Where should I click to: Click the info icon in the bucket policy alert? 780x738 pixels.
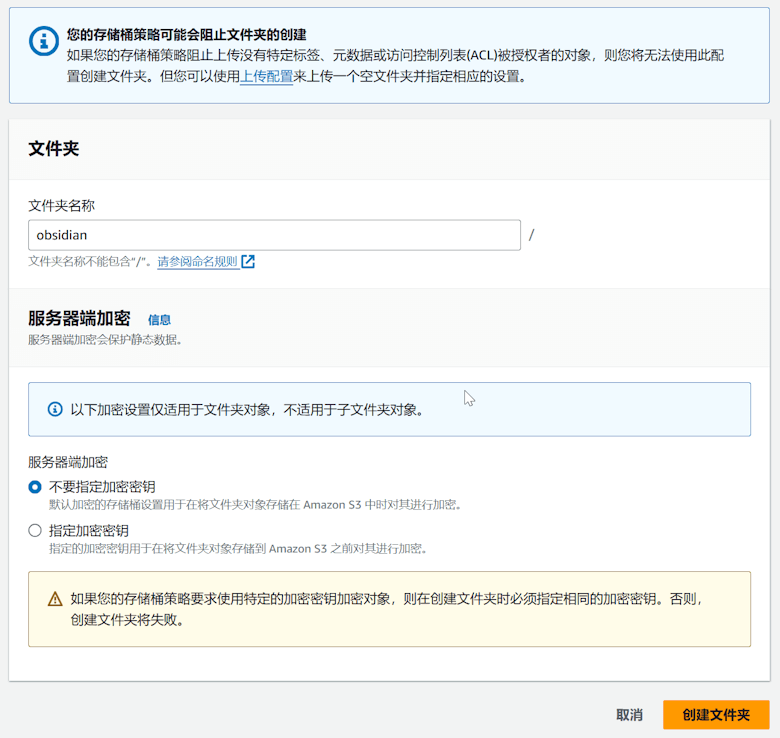click(43, 40)
